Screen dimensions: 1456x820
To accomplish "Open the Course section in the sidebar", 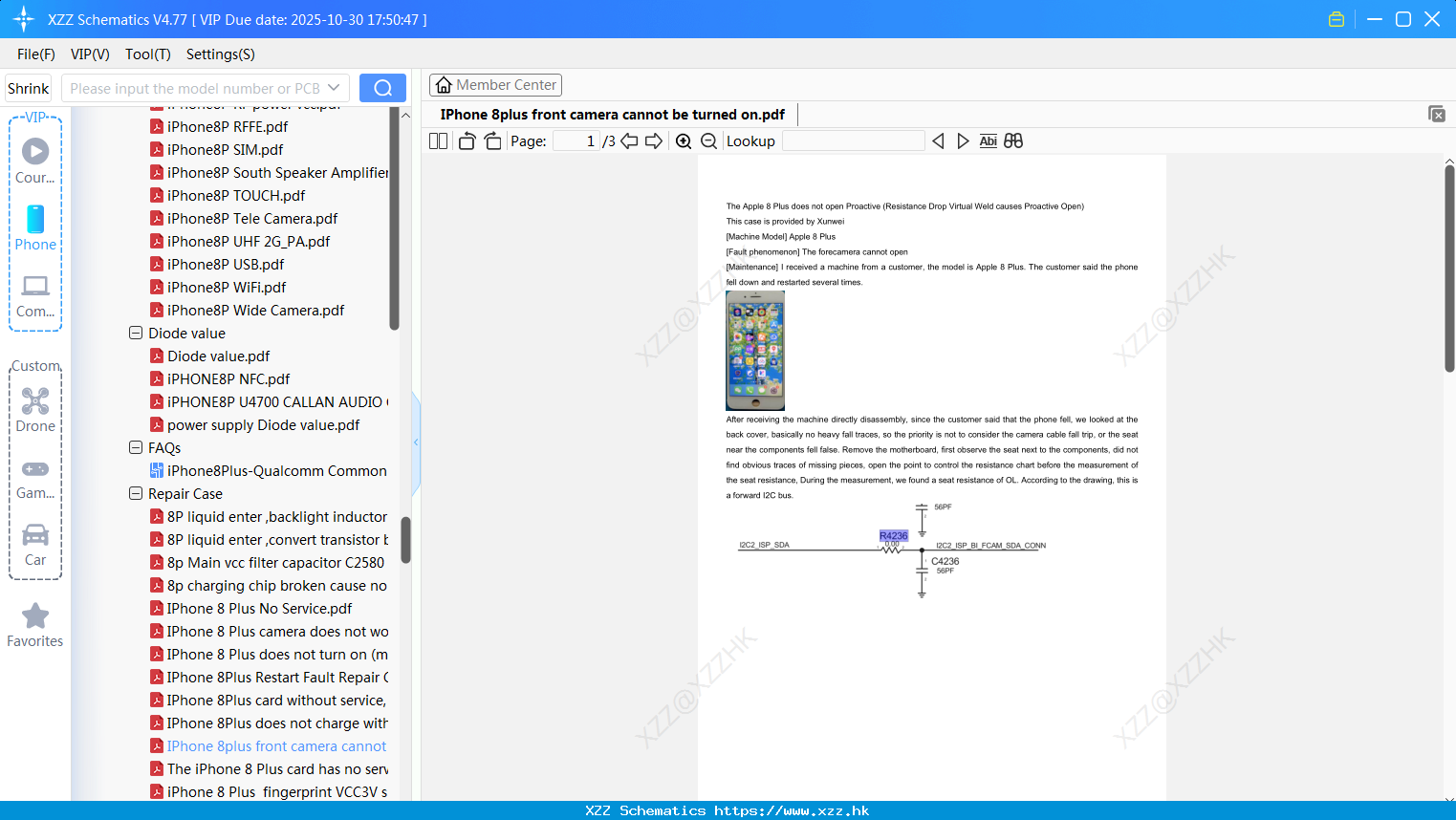I will 35,161.
